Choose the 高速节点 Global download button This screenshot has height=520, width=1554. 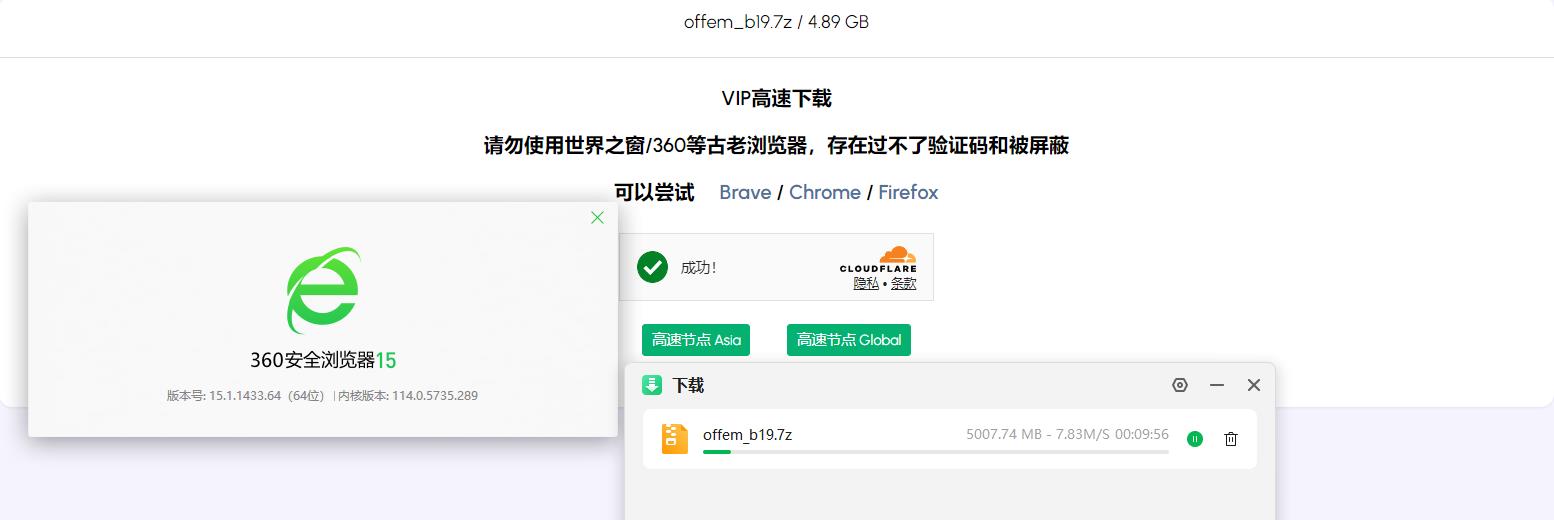849,340
